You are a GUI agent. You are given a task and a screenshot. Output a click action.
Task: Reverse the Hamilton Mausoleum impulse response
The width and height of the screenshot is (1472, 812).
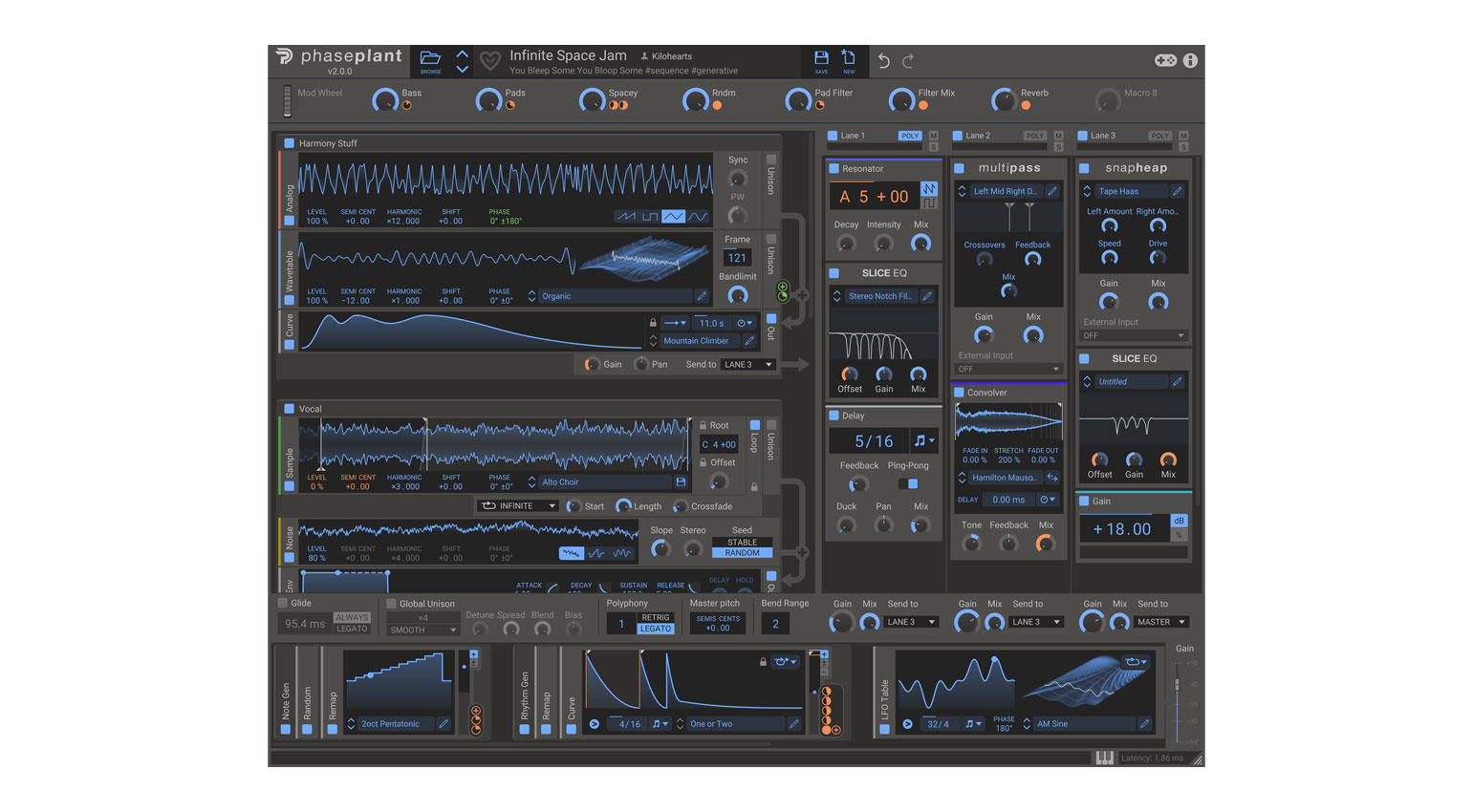pos(1052,478)
